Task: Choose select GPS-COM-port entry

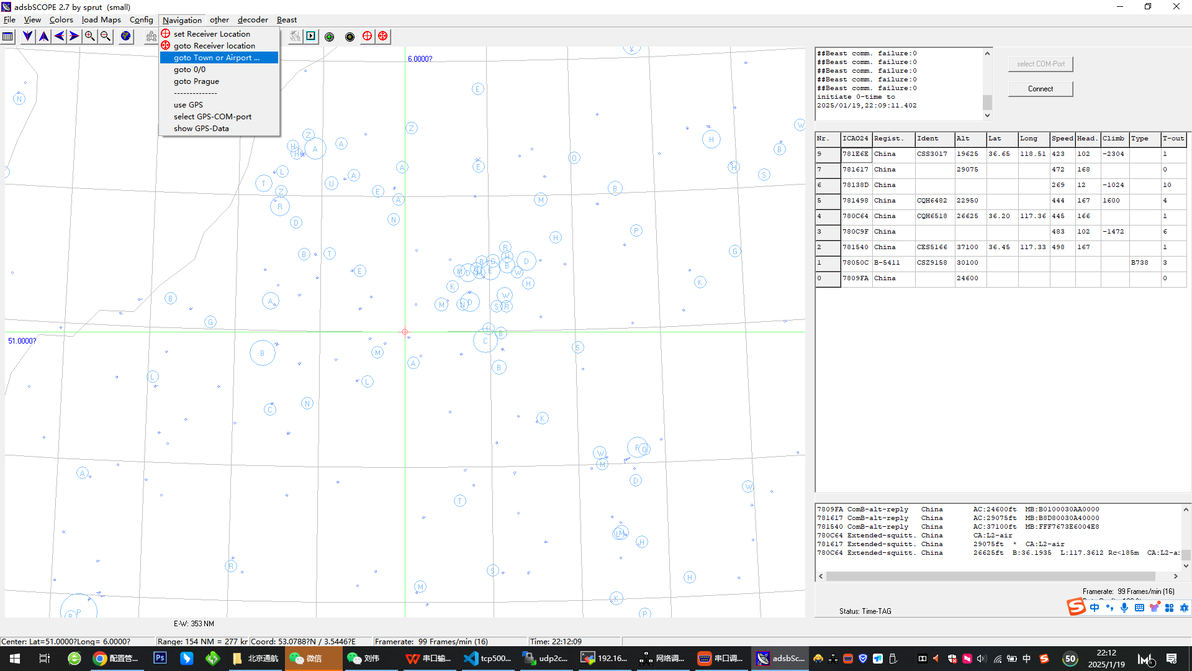Action: click(219, 117)
